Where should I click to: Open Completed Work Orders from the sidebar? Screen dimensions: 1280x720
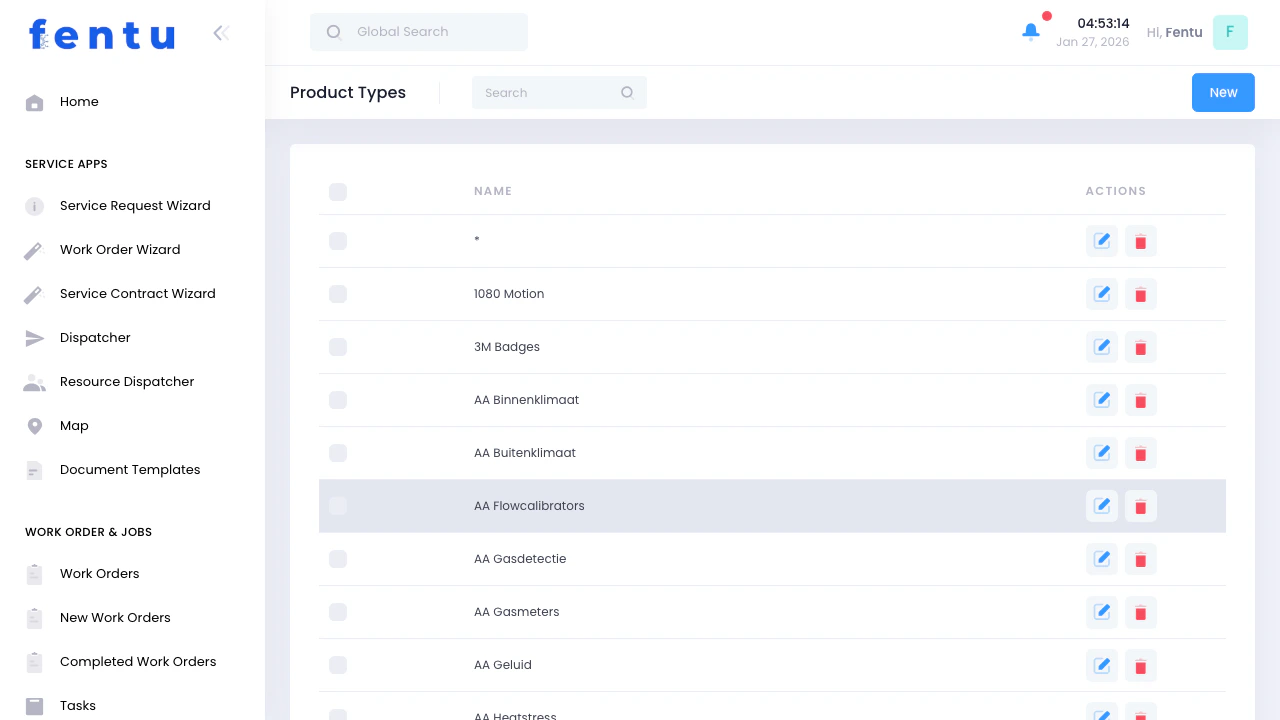138,662
